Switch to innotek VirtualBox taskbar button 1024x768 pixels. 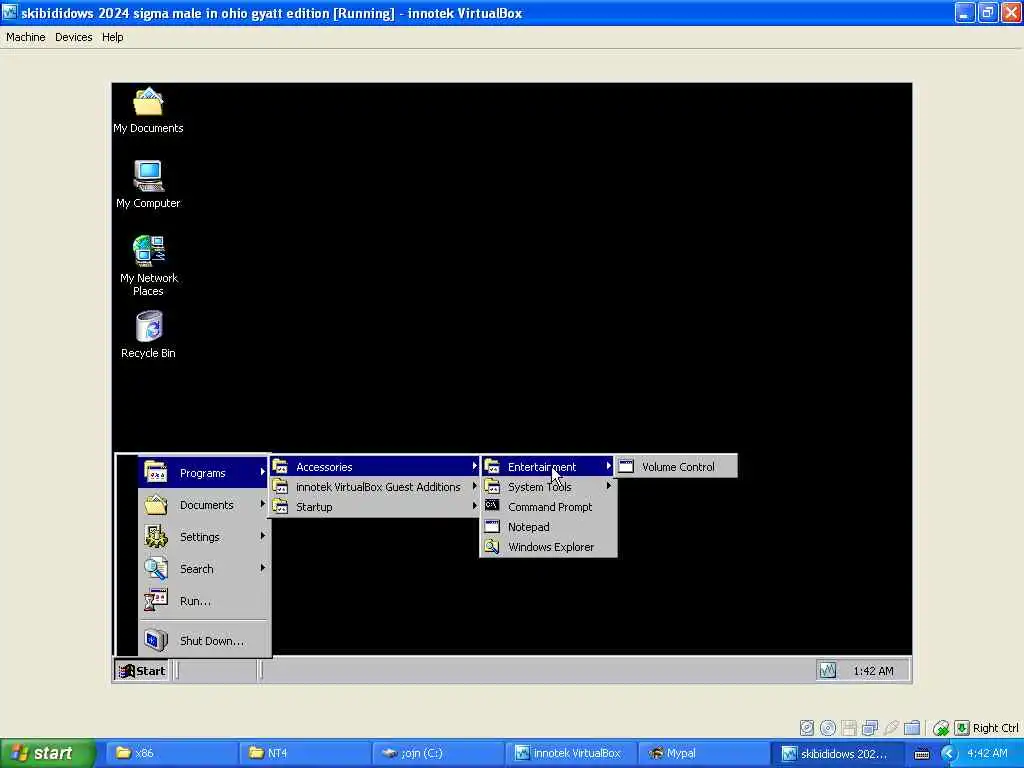(570, 753)
